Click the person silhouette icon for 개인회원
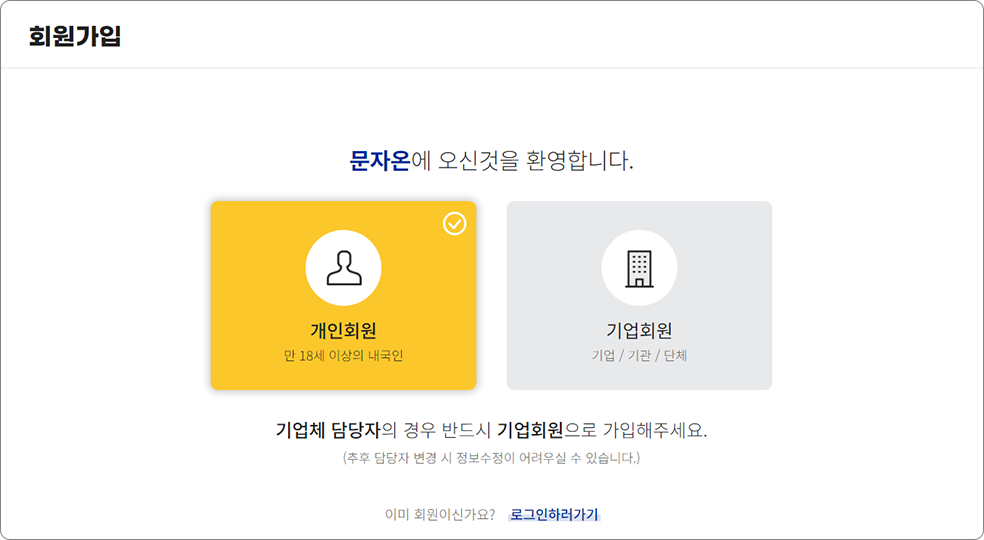This screenshot has width=984, height=540. coord(343,268)
